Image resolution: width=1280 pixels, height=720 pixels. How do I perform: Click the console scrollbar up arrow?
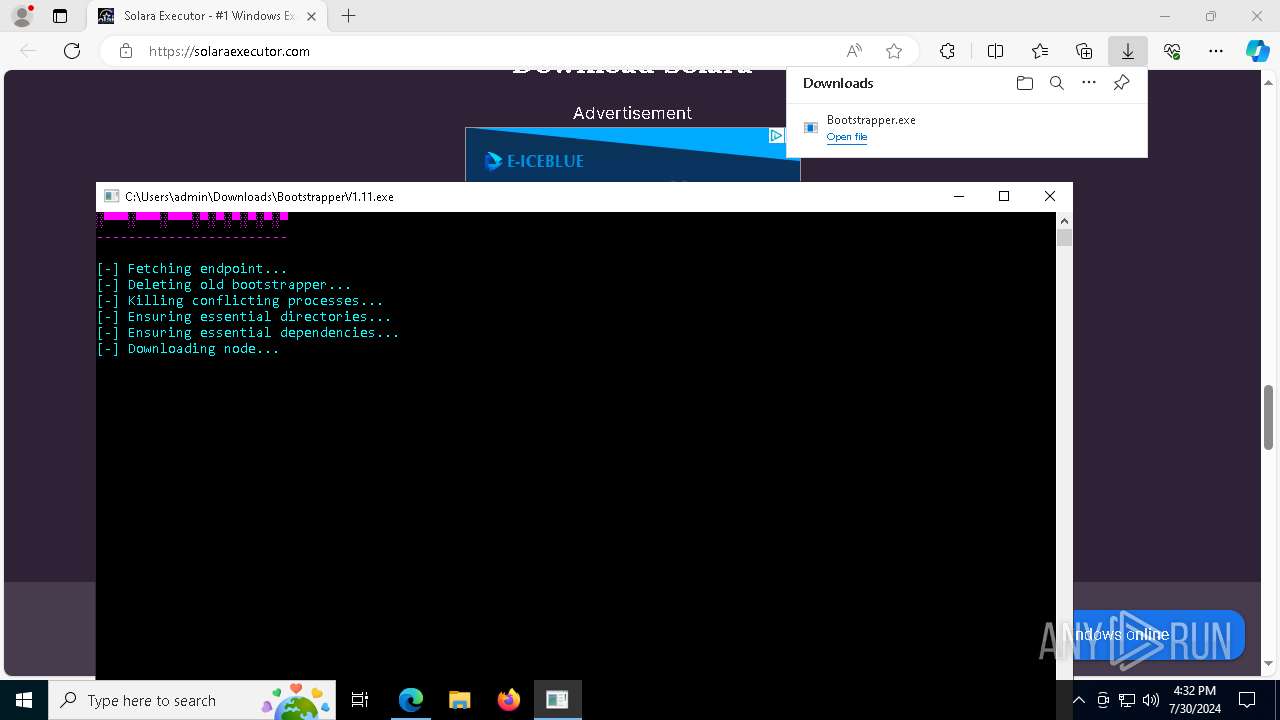click(1064, 220)
